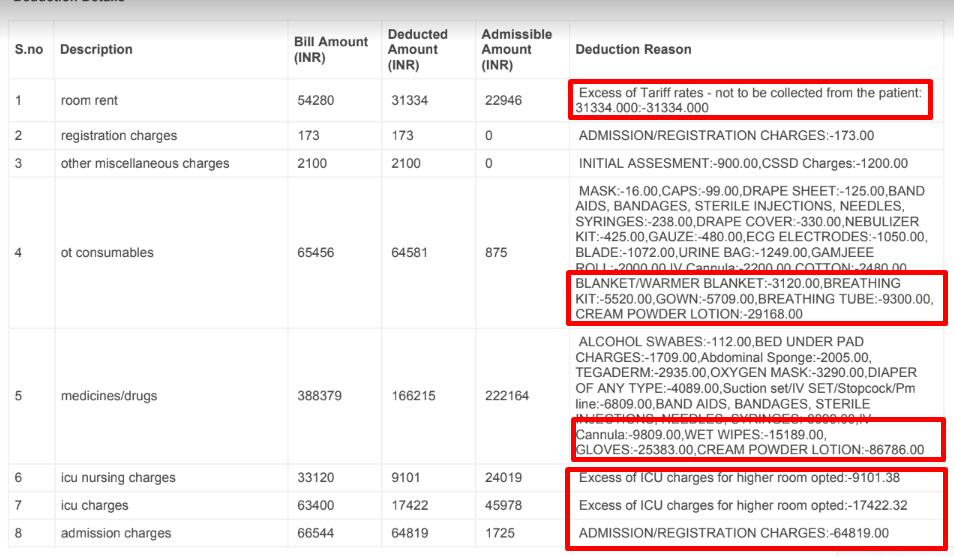
Task: Click deducted amount 31334 for room rent
Action: tap(409, 100)
